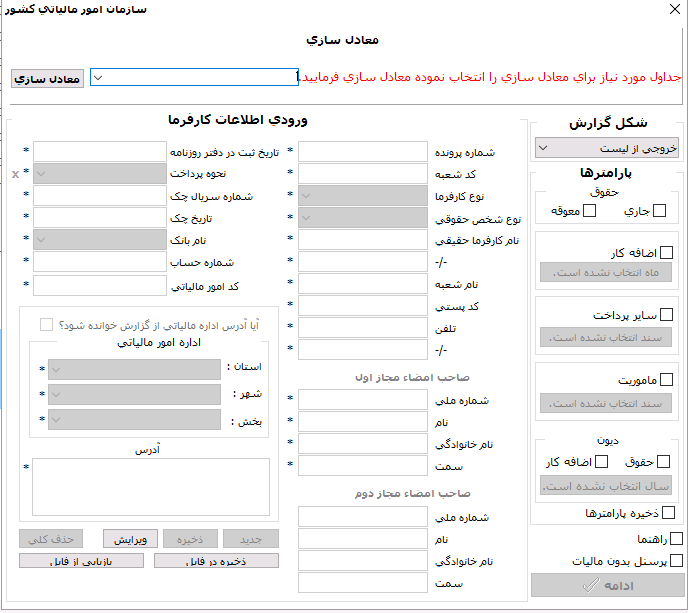Toggle پرسنل بدون ماليات checkbox
688x613 pixels.
pyautogui.click(x=677, y=561)
